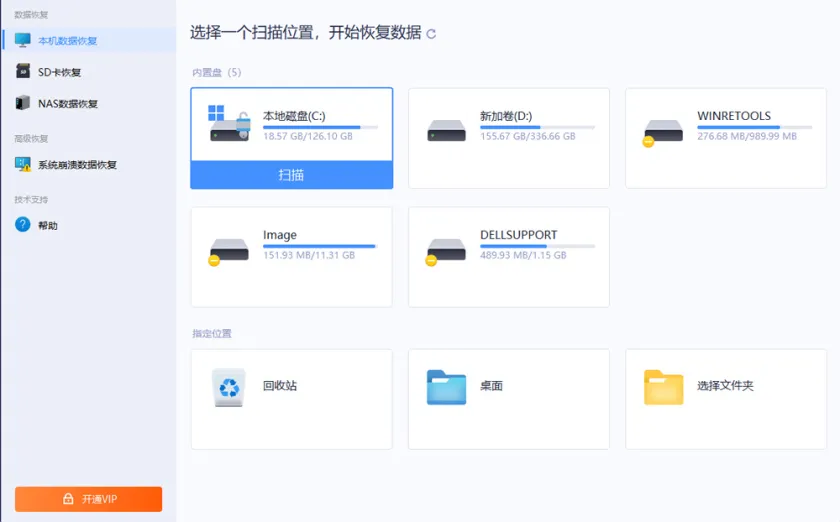Click the yellow 选择文件夹 folder icon
The height and width of the screenshot is (522, 840).
coord(663,387)
